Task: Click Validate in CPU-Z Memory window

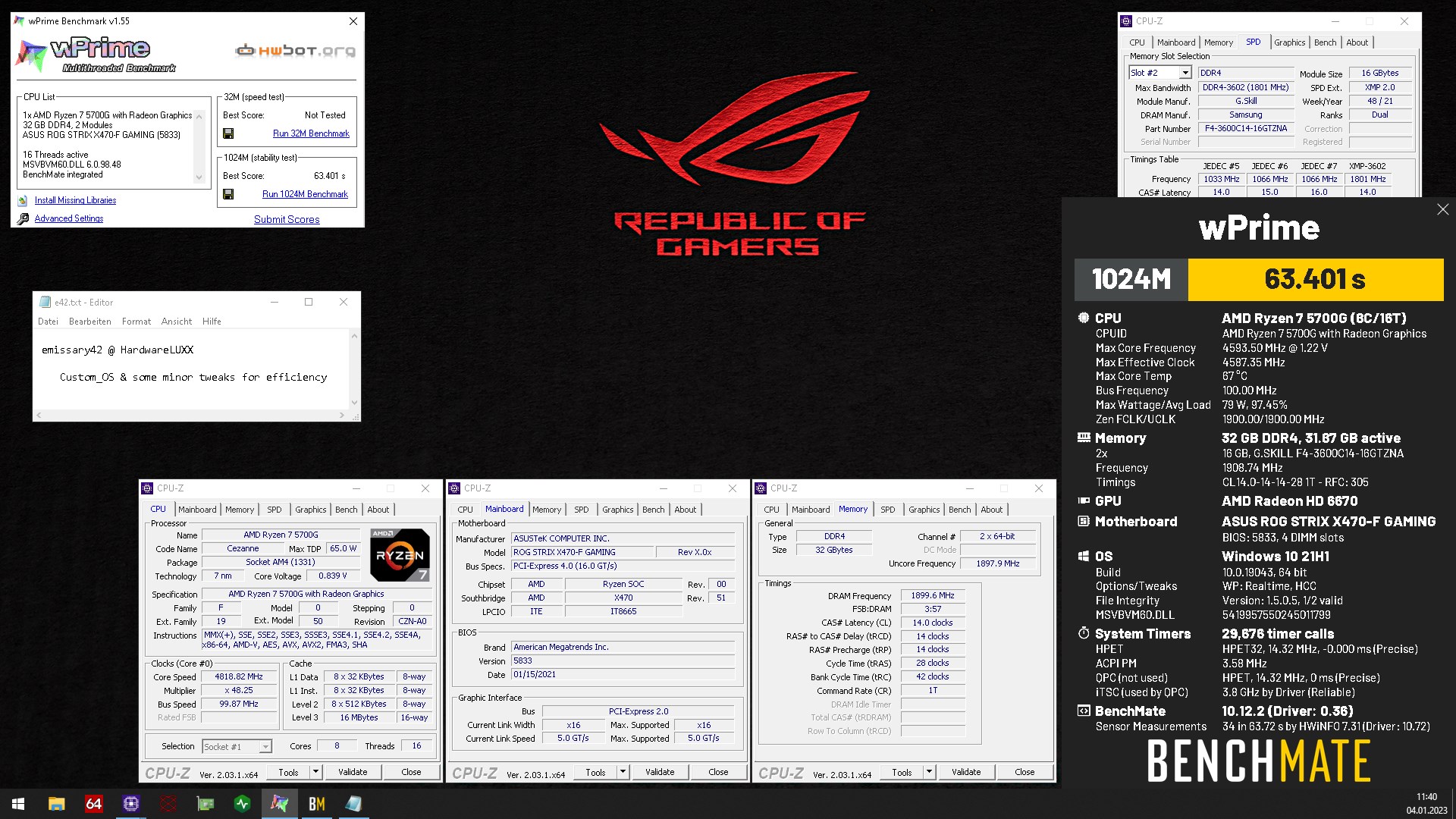Action: pyautogui.click(x=966, y=772)
